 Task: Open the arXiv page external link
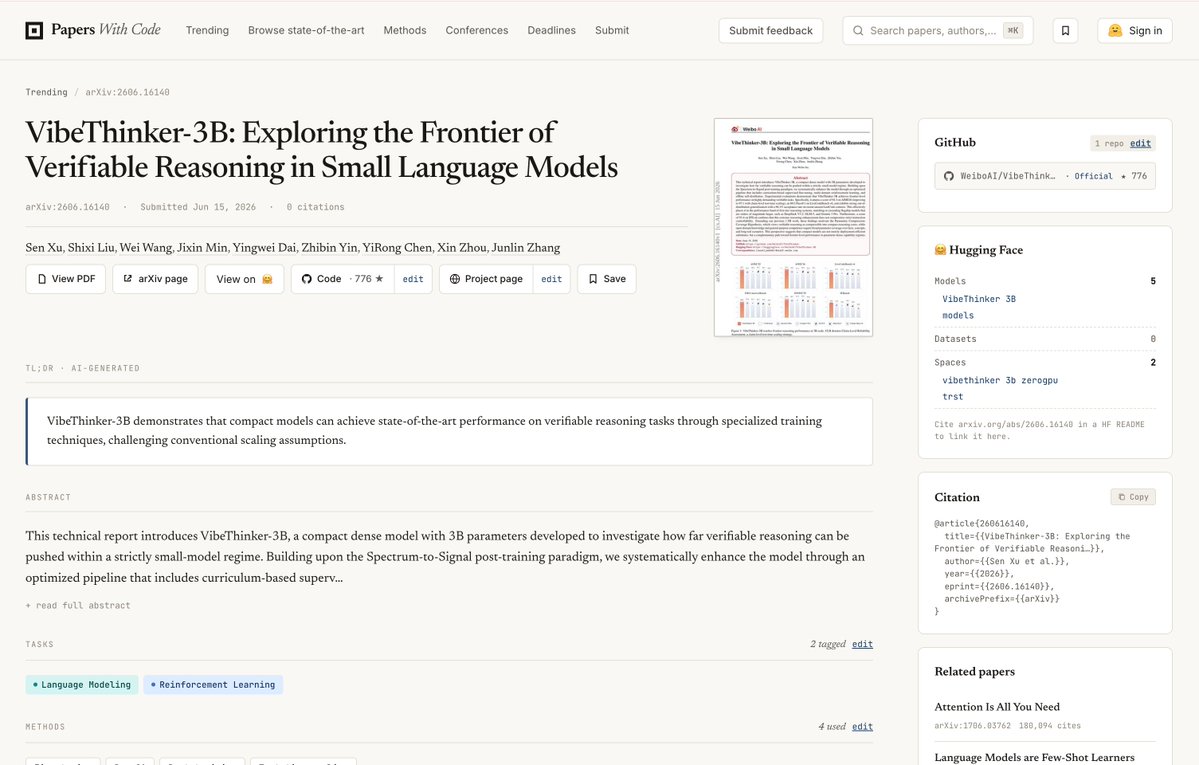[x=156, y=279]
